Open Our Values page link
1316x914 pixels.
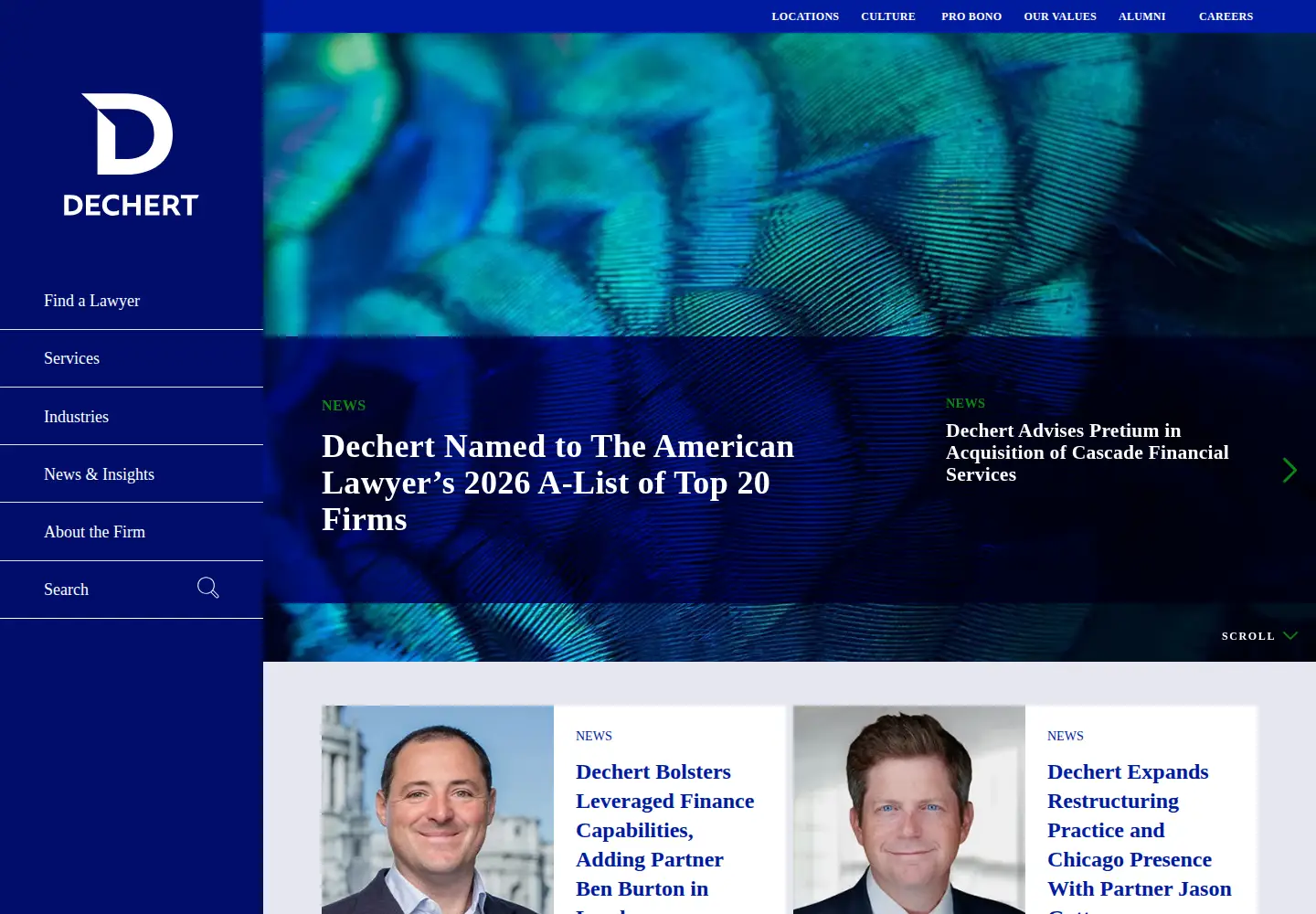click(1060, 16)
